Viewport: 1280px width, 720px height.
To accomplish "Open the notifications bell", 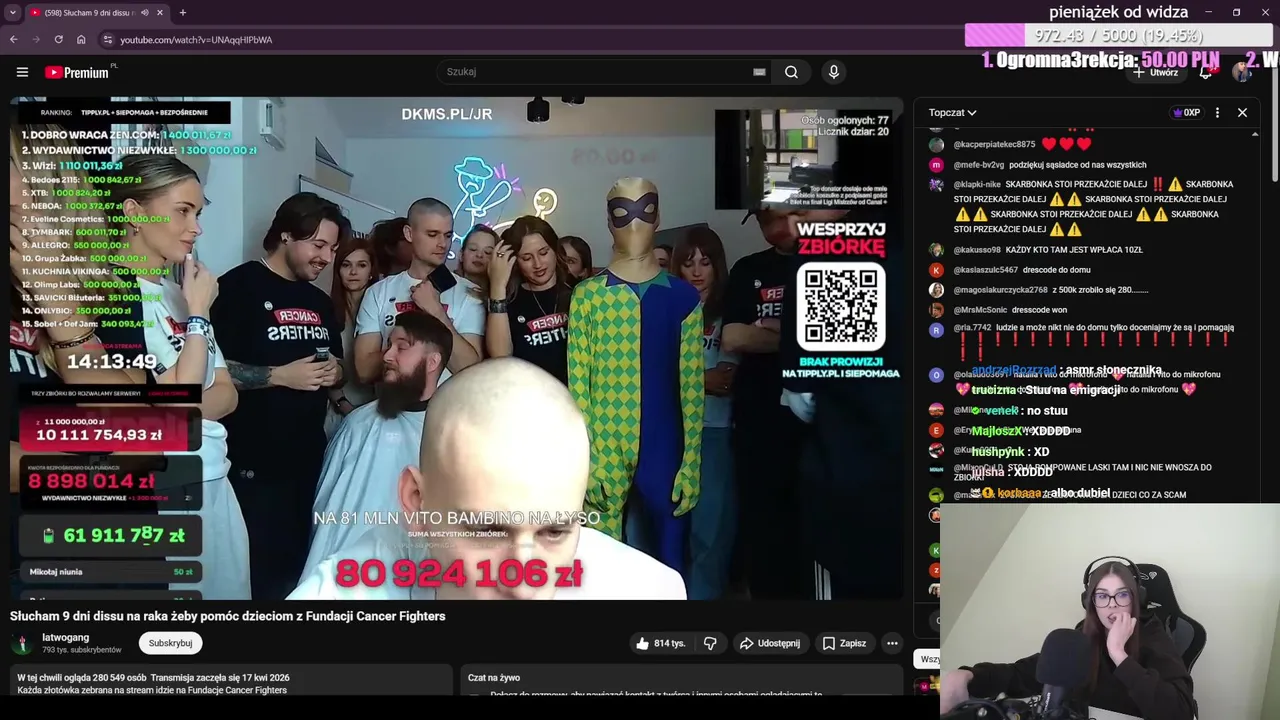I will click(x=1206, y=72).
